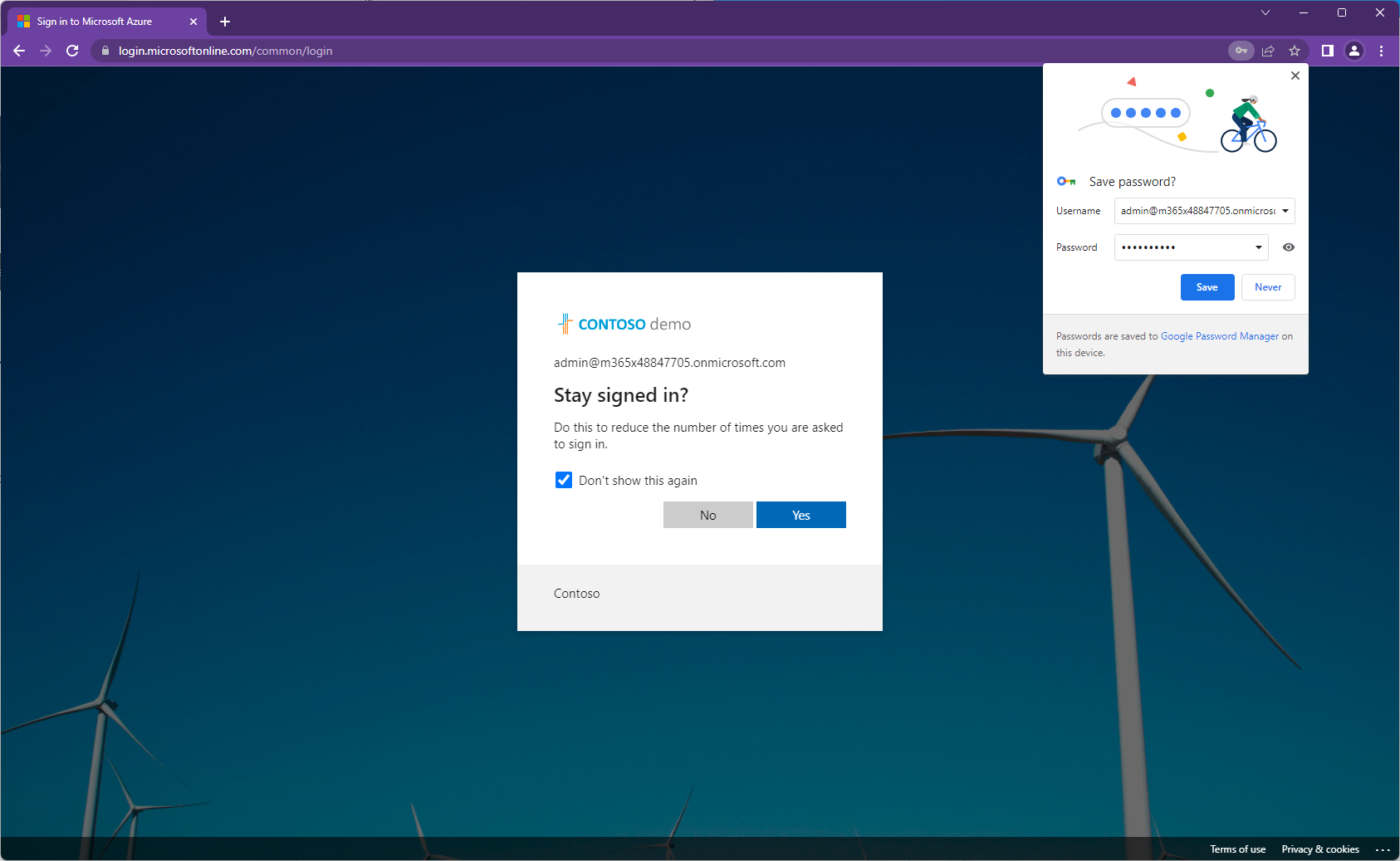Open Chrome's three-dot menu
This screenshot has height=861, width=1400.
[1382, 51]
